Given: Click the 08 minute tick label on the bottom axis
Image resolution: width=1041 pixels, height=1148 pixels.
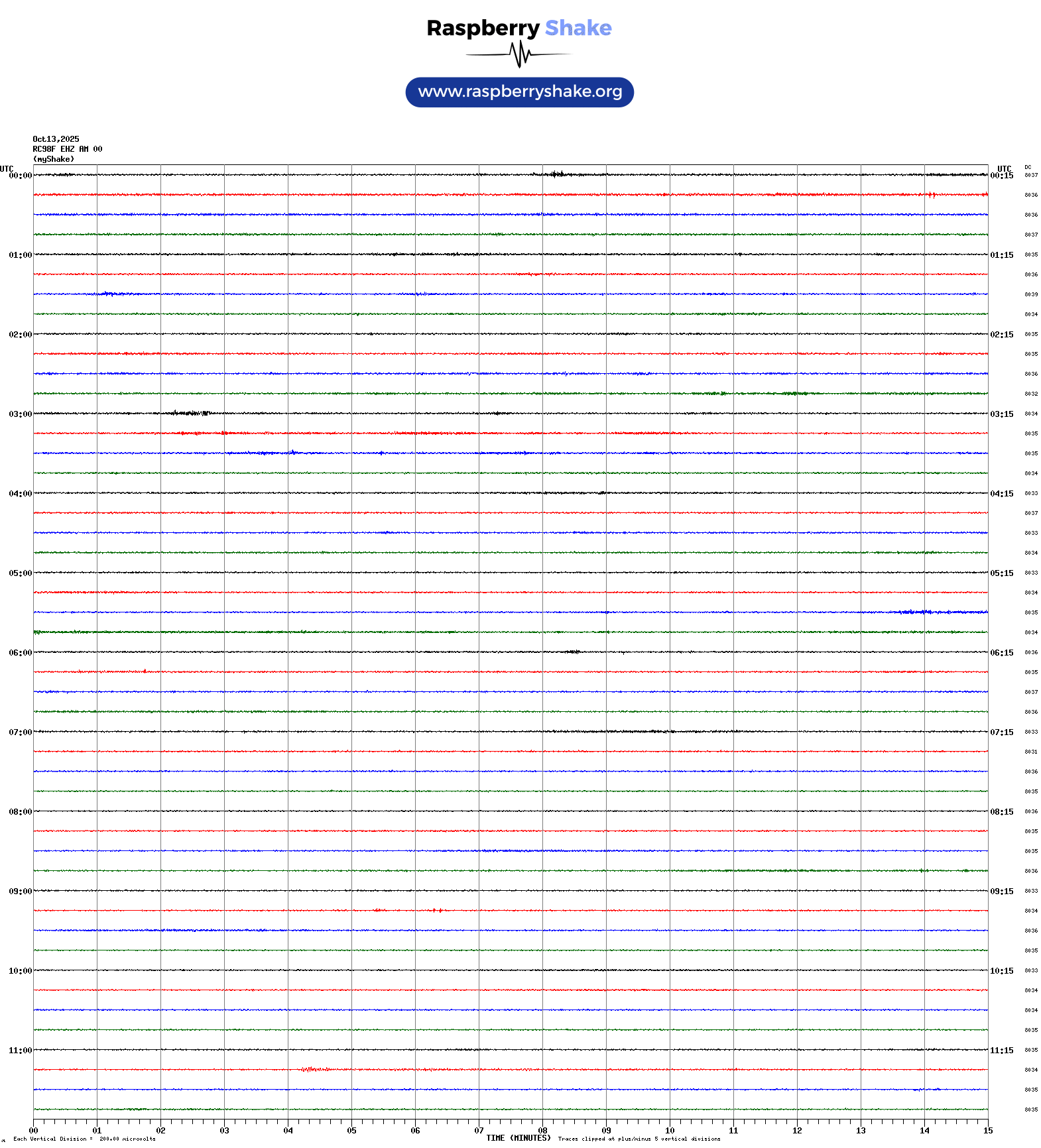Looking at the screenshot, I should 542,1131.
